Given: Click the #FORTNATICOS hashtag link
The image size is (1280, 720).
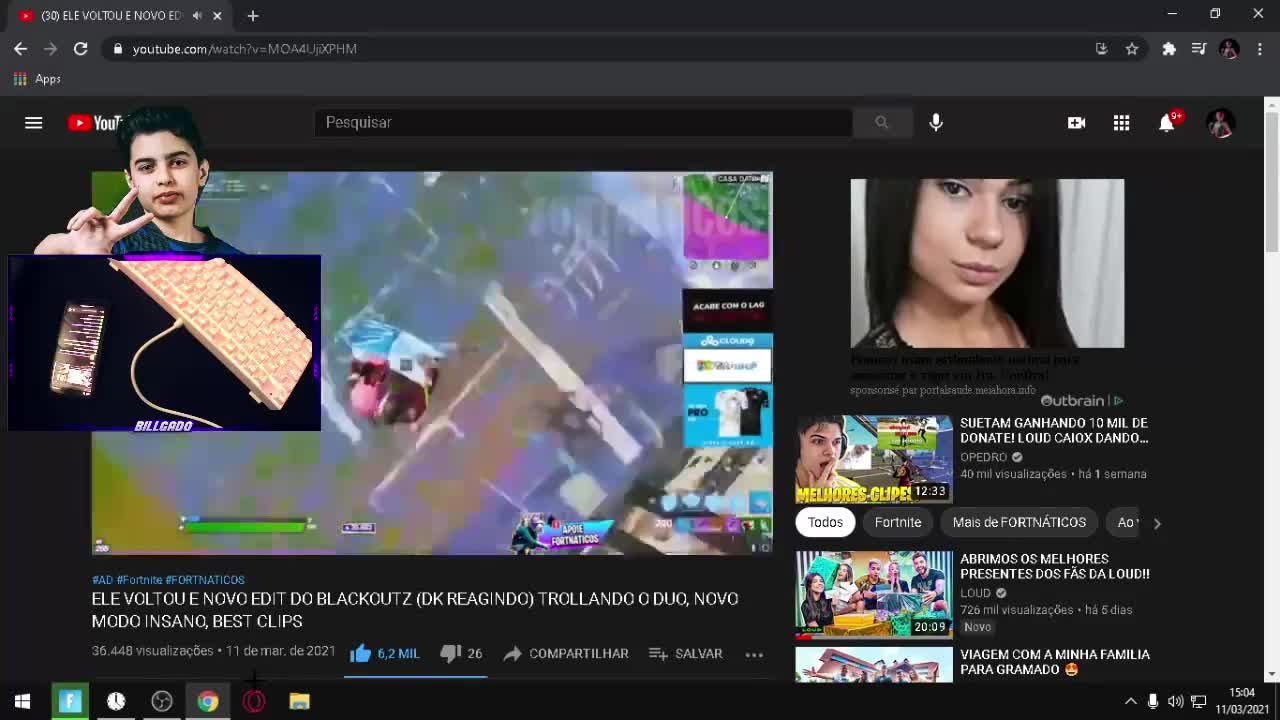Looking at the screenshot, I should (x=205, y=580).
